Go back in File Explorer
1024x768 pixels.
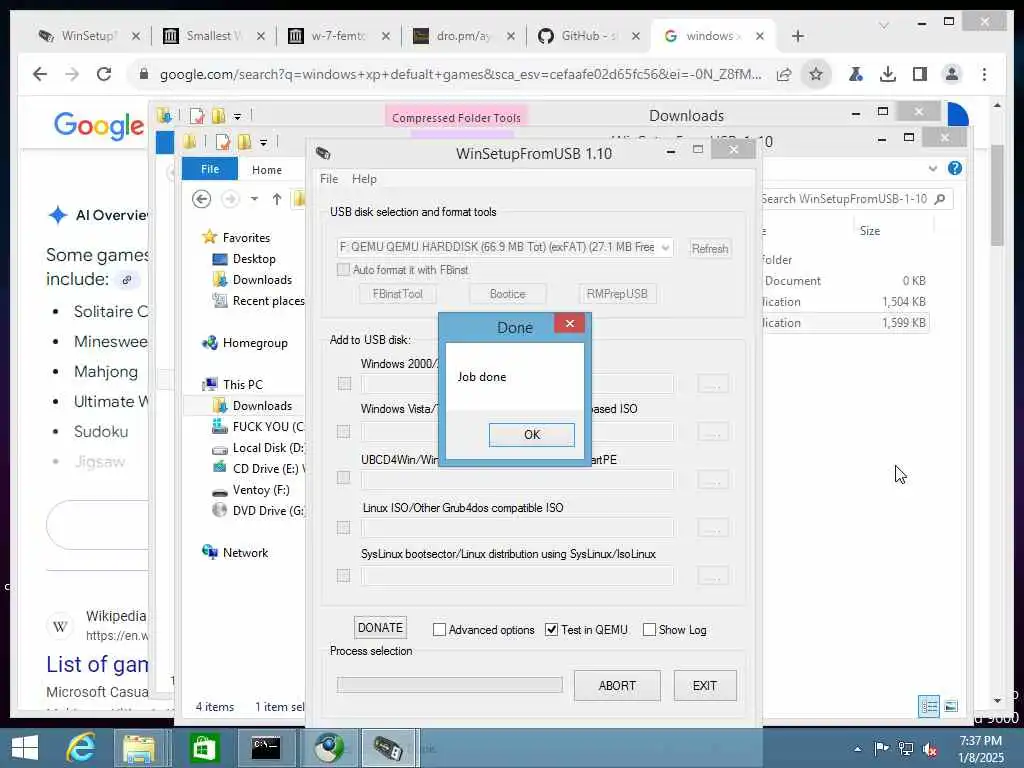tap(202, 199)
